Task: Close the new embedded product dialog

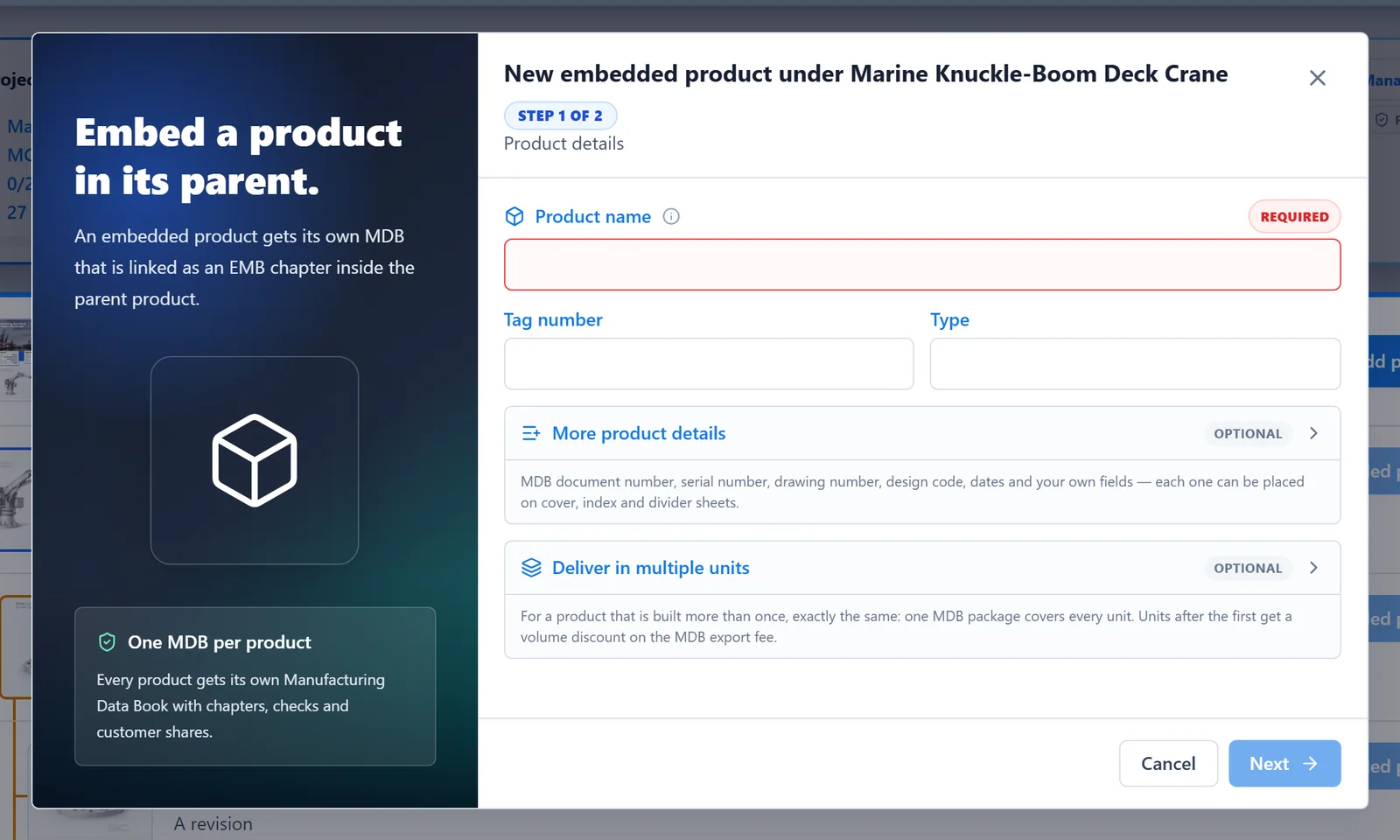Action: click(1318, 78)
